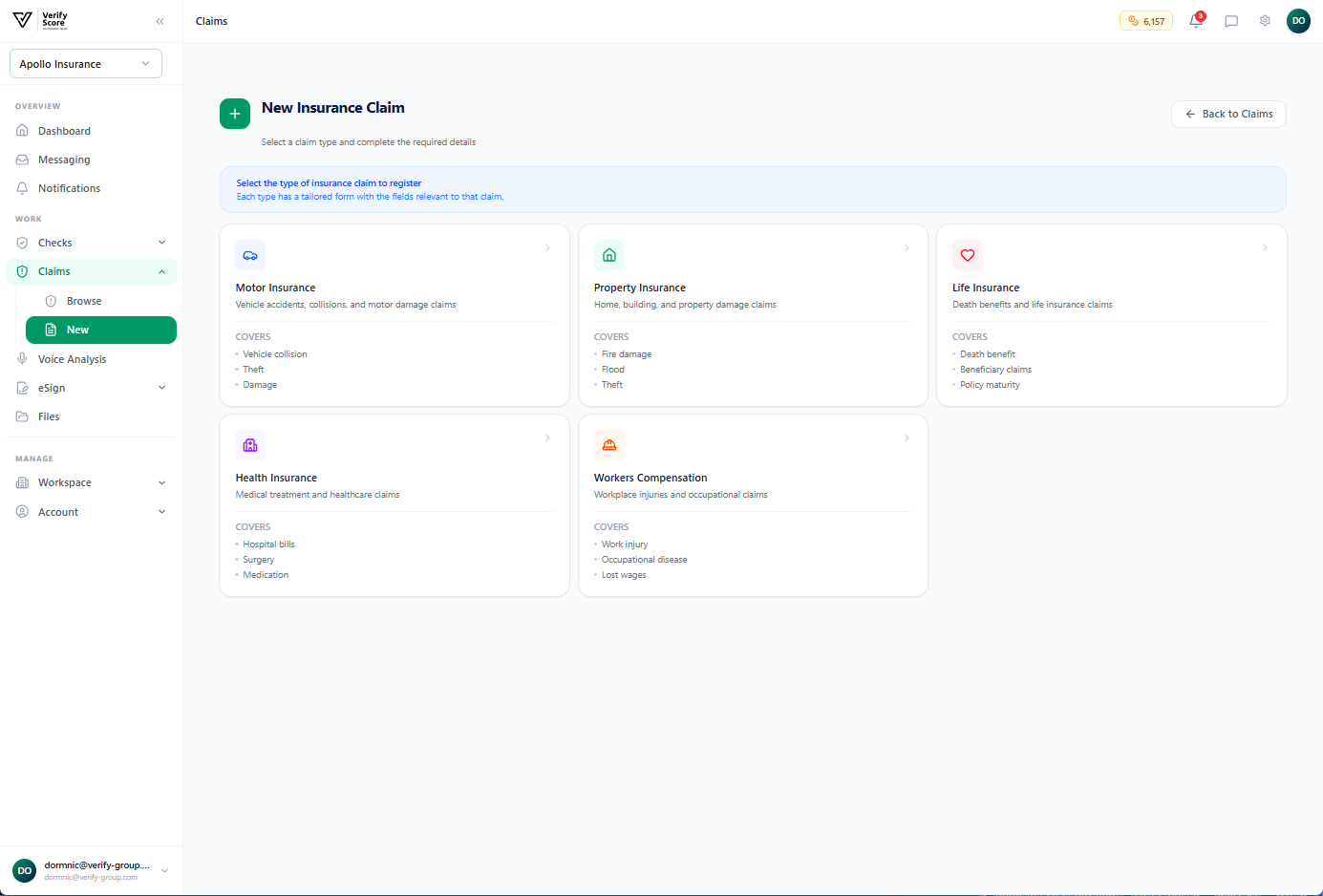Open Messaging in the sidebar
Image resolution: width=1323 pixels, height=896 pixels.
pos(64,160)
